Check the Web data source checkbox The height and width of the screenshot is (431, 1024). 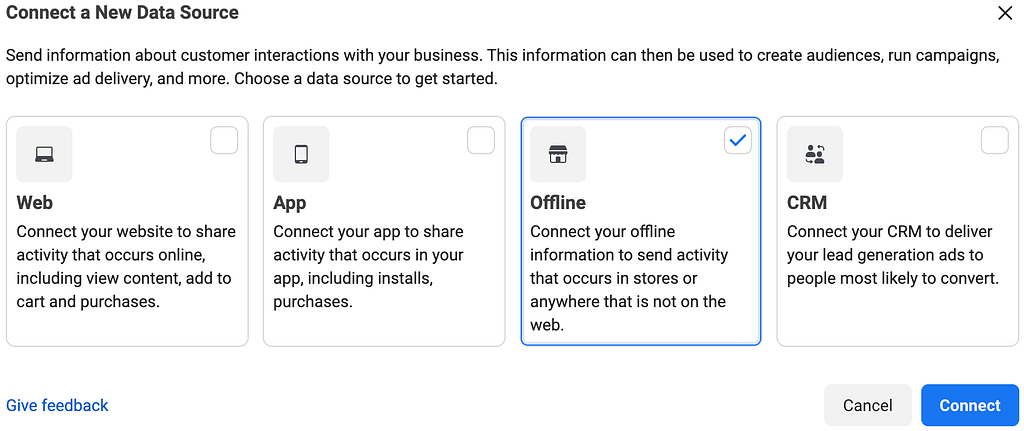[x=224, y=140]
